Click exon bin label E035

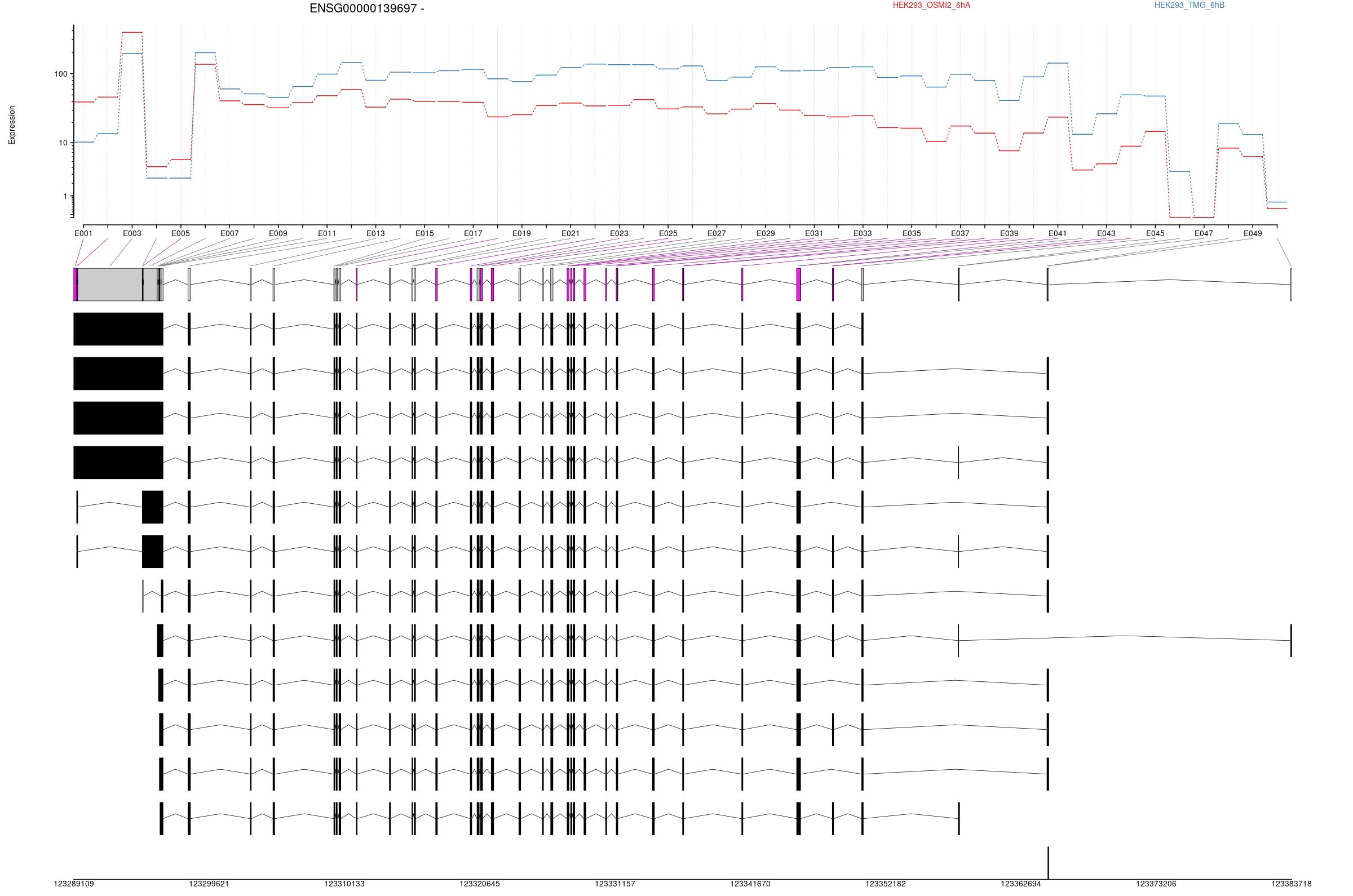(912, 234)
